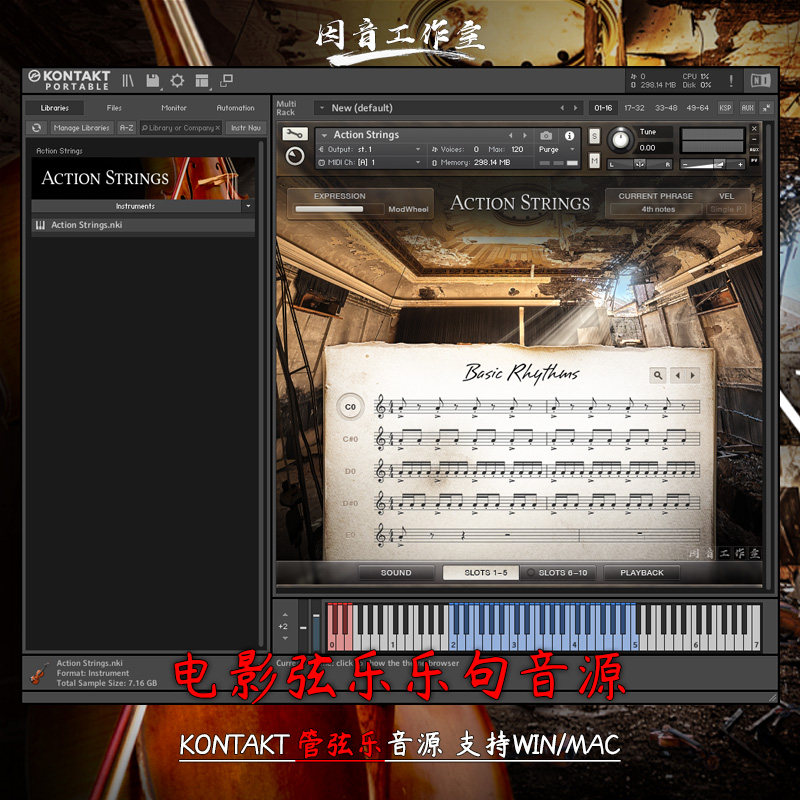The image size is (800, 800).
Task: Toggle the PV button on the instrument header
Action: point(754,161)
